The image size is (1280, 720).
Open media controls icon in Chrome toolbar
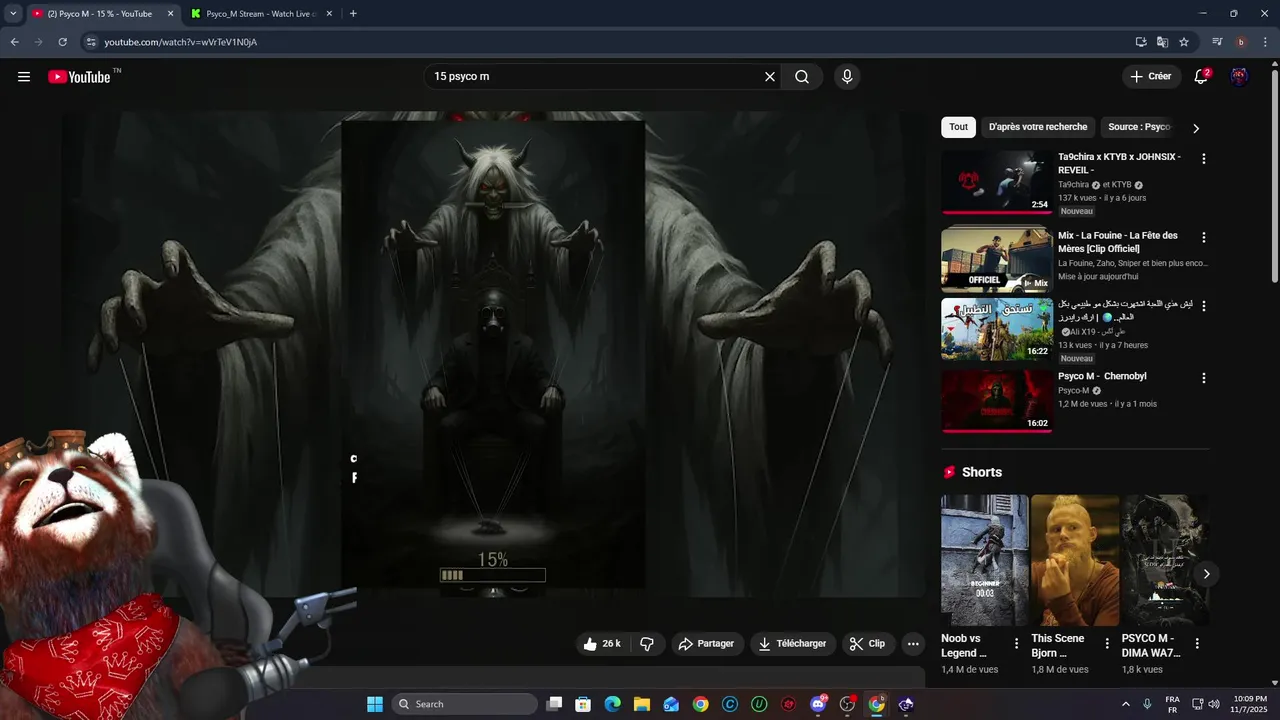point(1217,42)
